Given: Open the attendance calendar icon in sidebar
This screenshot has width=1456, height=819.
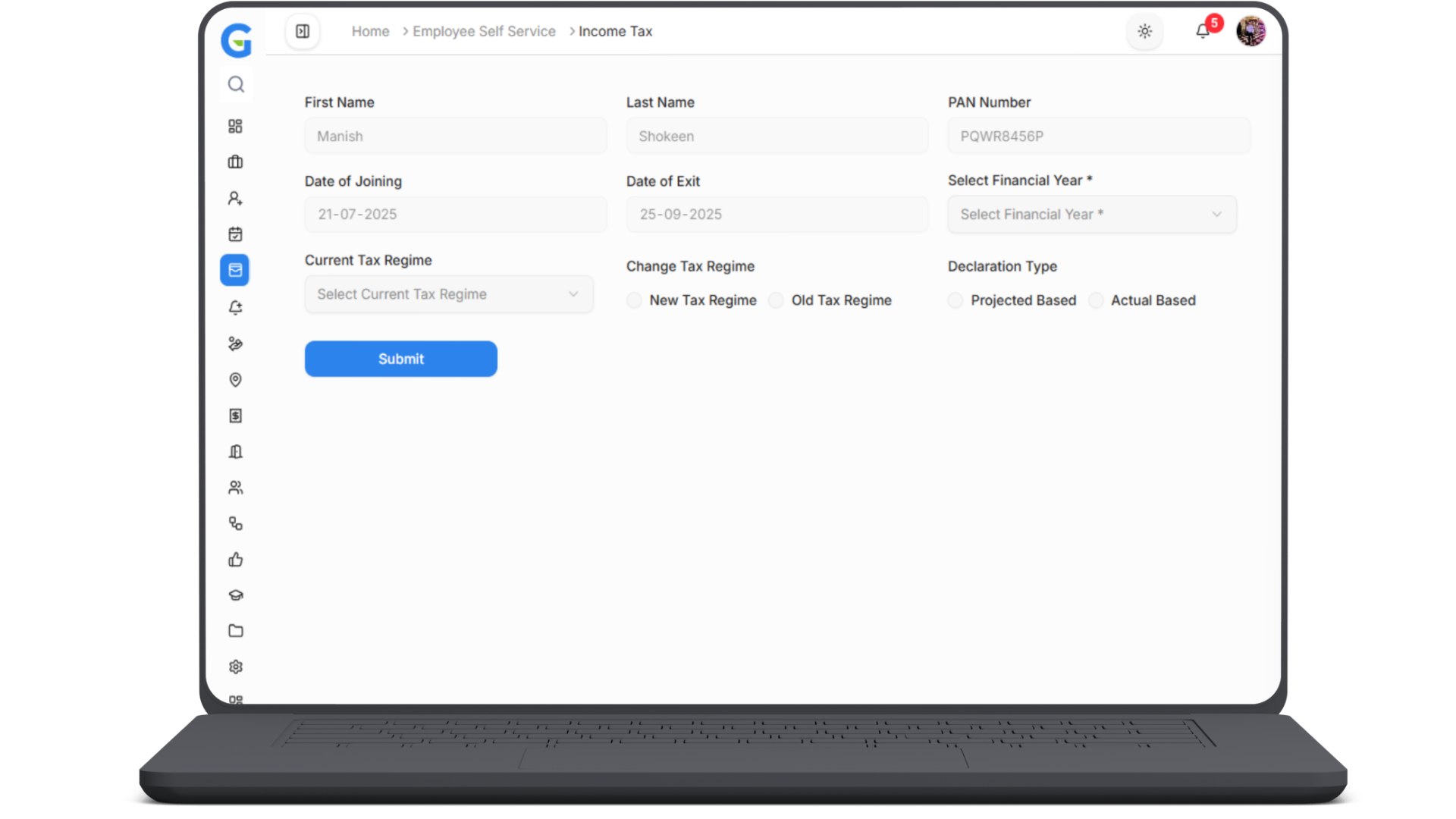Looking at the screenshot, I should click(235, 234).
